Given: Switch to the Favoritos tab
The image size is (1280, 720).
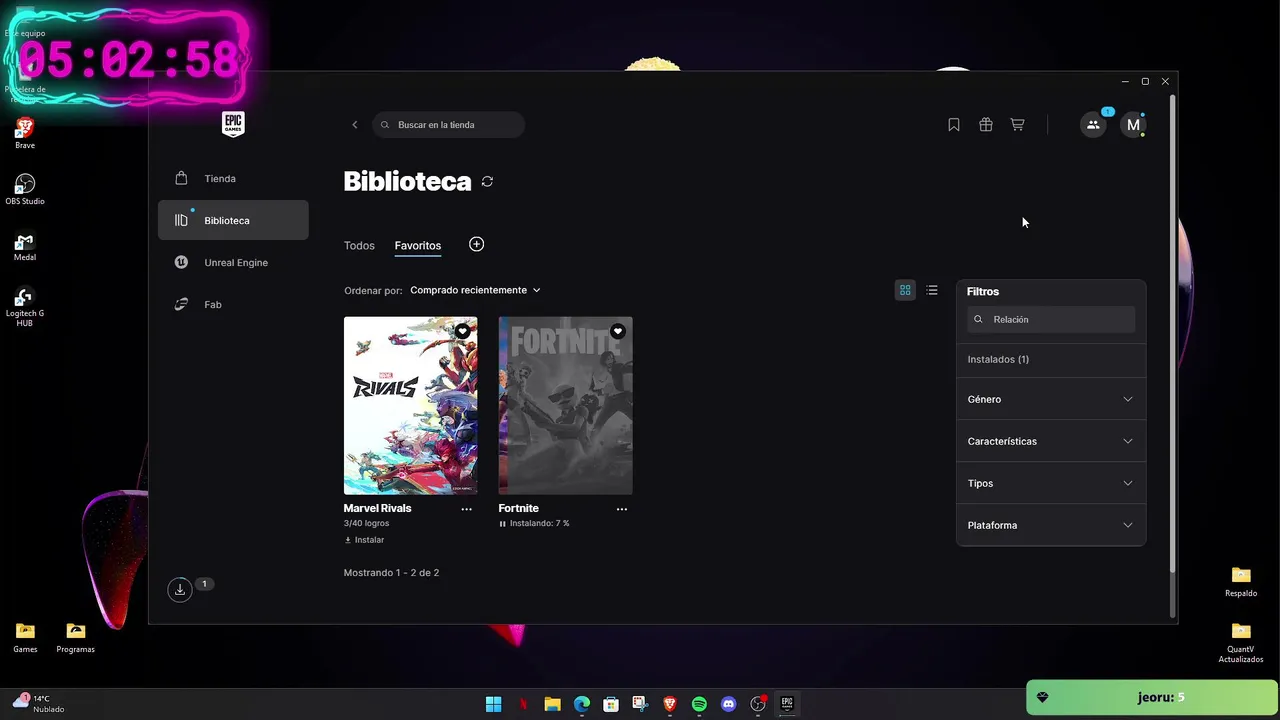Looking at the screenshot, I should click(418, 245).
